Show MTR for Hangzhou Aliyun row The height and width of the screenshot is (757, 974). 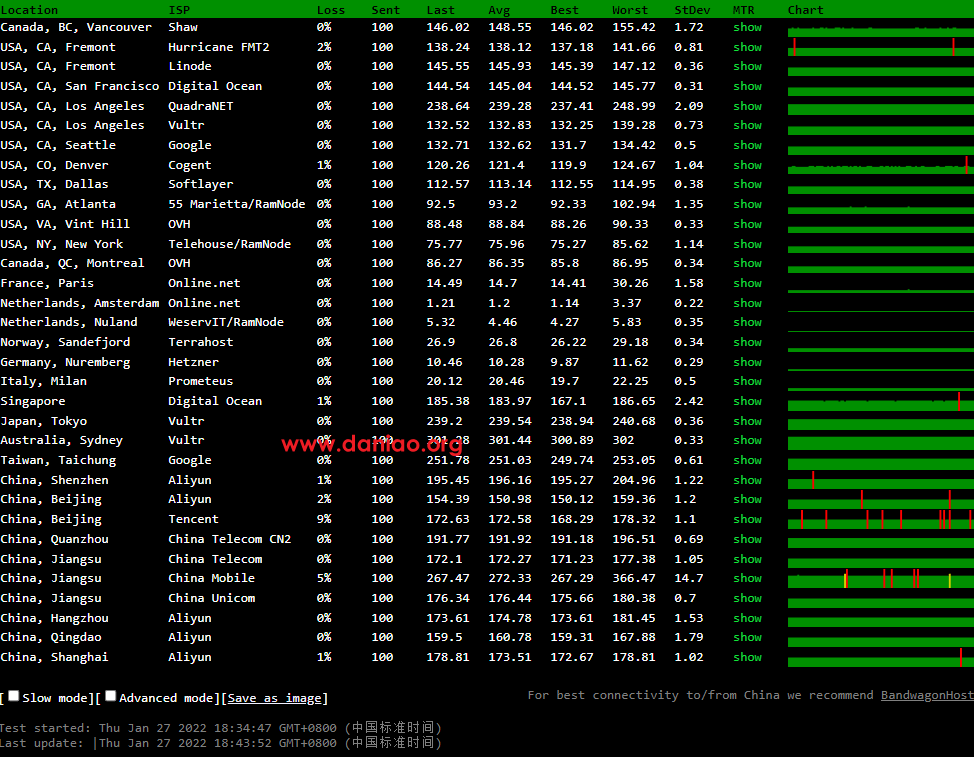747,618
